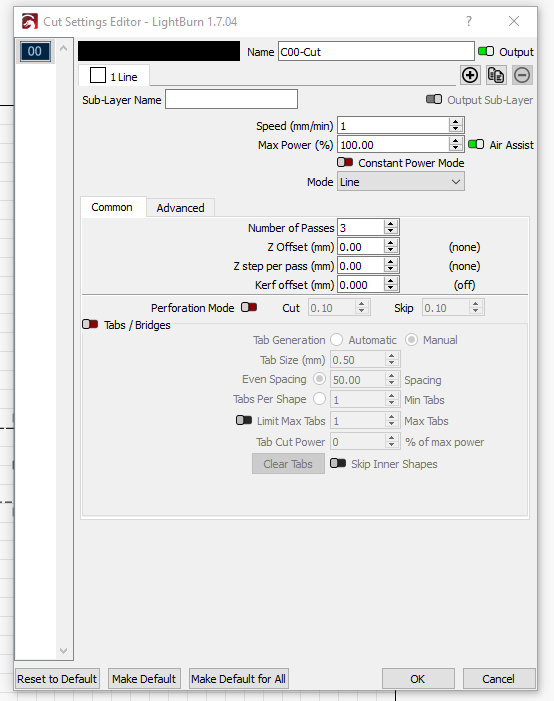
Task: Disable the Air Assist switch
Action: click(x=476, y=144)
